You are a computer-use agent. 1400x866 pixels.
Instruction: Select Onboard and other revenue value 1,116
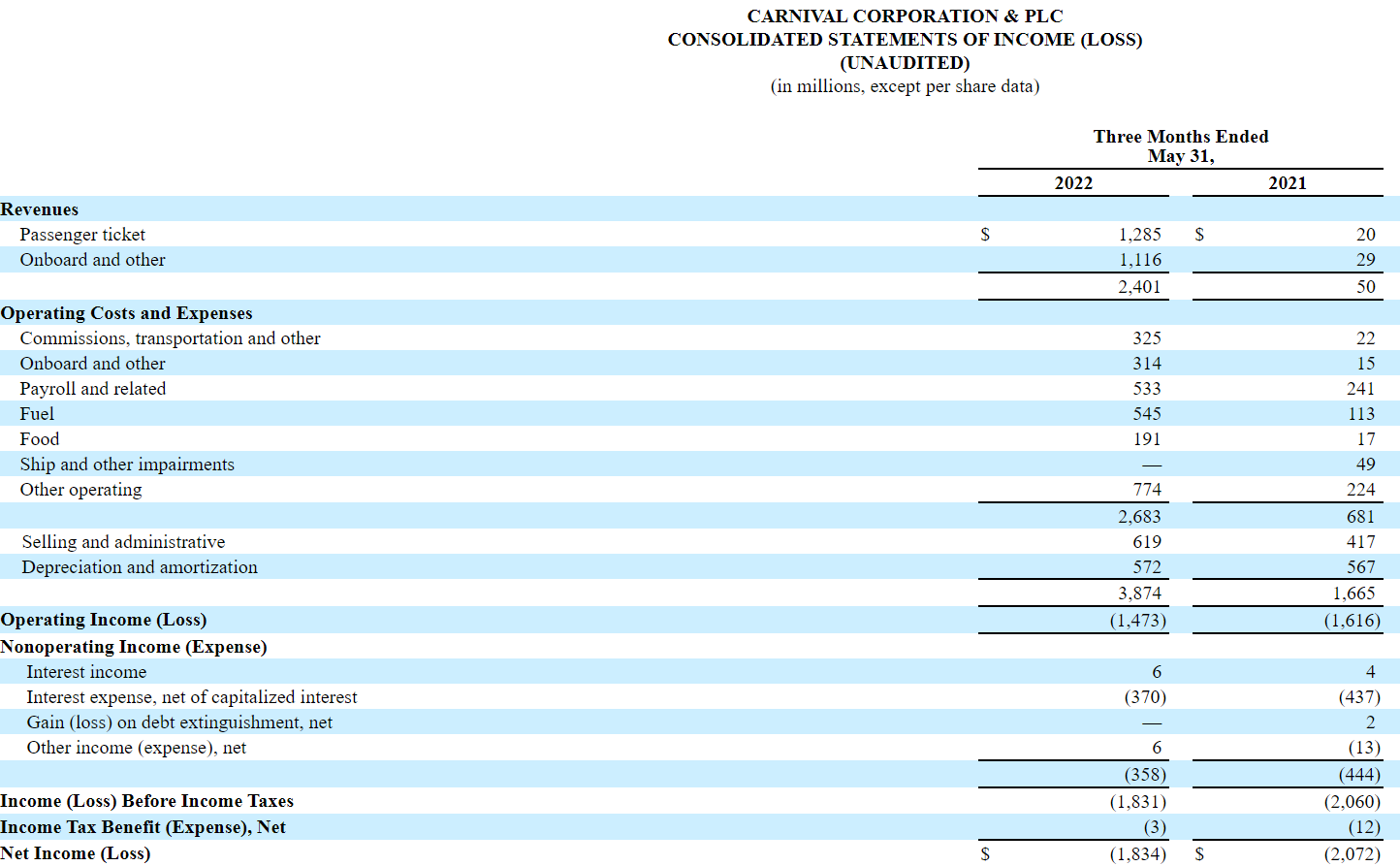[1139, 260]
